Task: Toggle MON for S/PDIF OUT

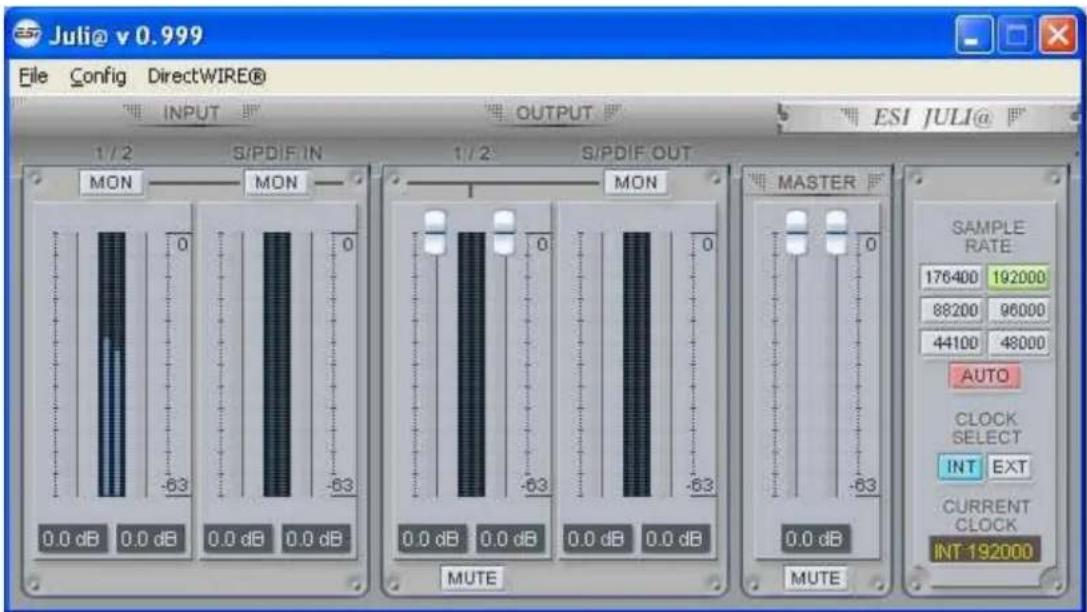Action: tap(636, 182)
